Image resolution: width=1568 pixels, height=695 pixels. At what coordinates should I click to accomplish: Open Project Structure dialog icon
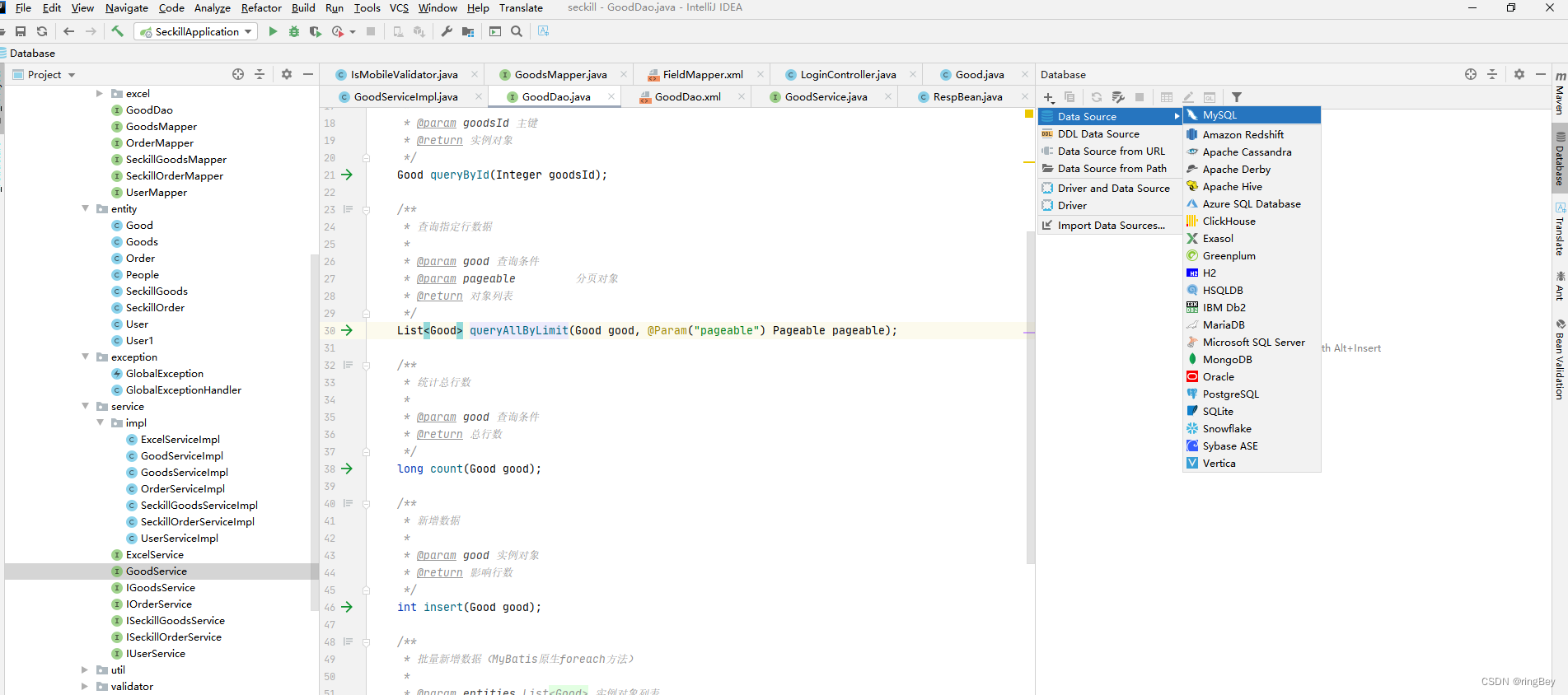coord(468,31)
